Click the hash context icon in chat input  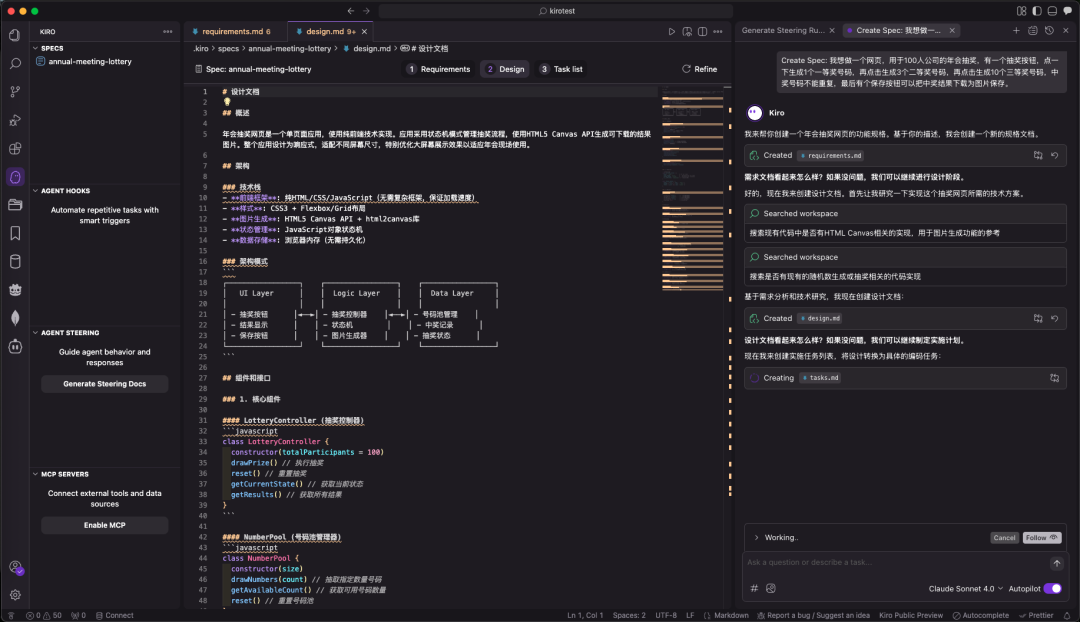[x=754, y=588]
